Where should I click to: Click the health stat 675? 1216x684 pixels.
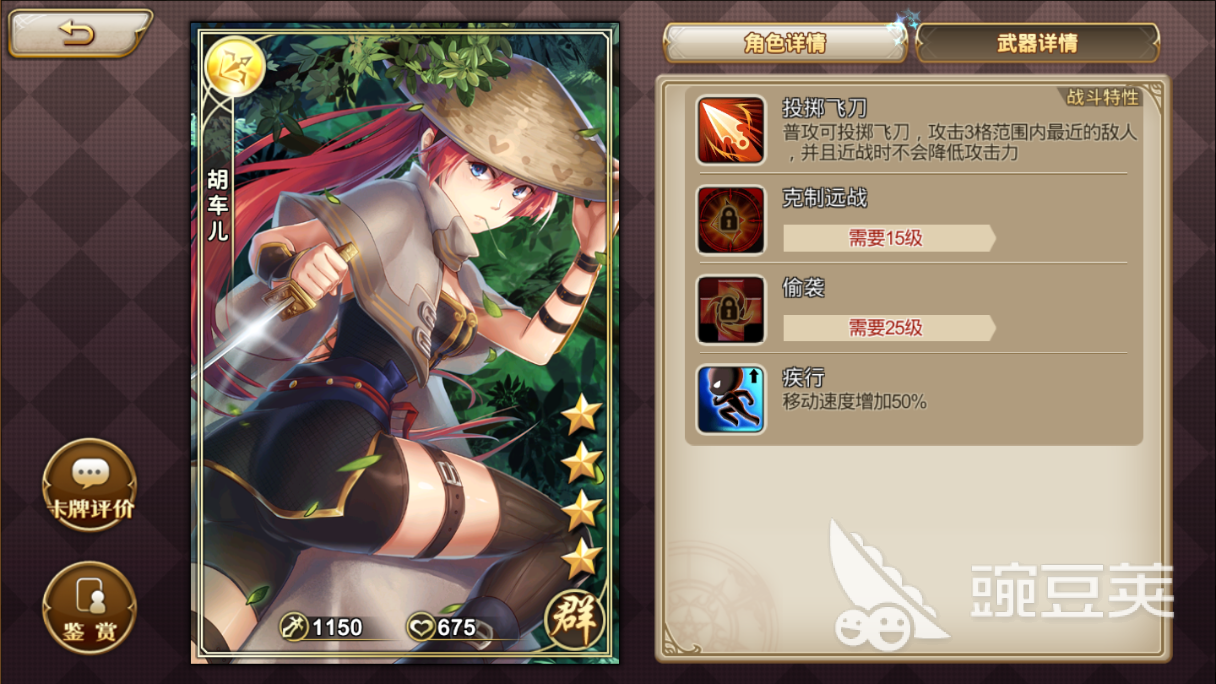pyautogui.click(x=442, y=628)
